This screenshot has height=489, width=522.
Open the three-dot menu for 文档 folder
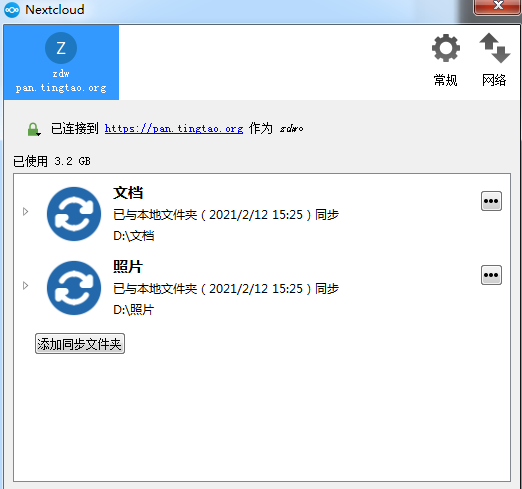[491, 201]
